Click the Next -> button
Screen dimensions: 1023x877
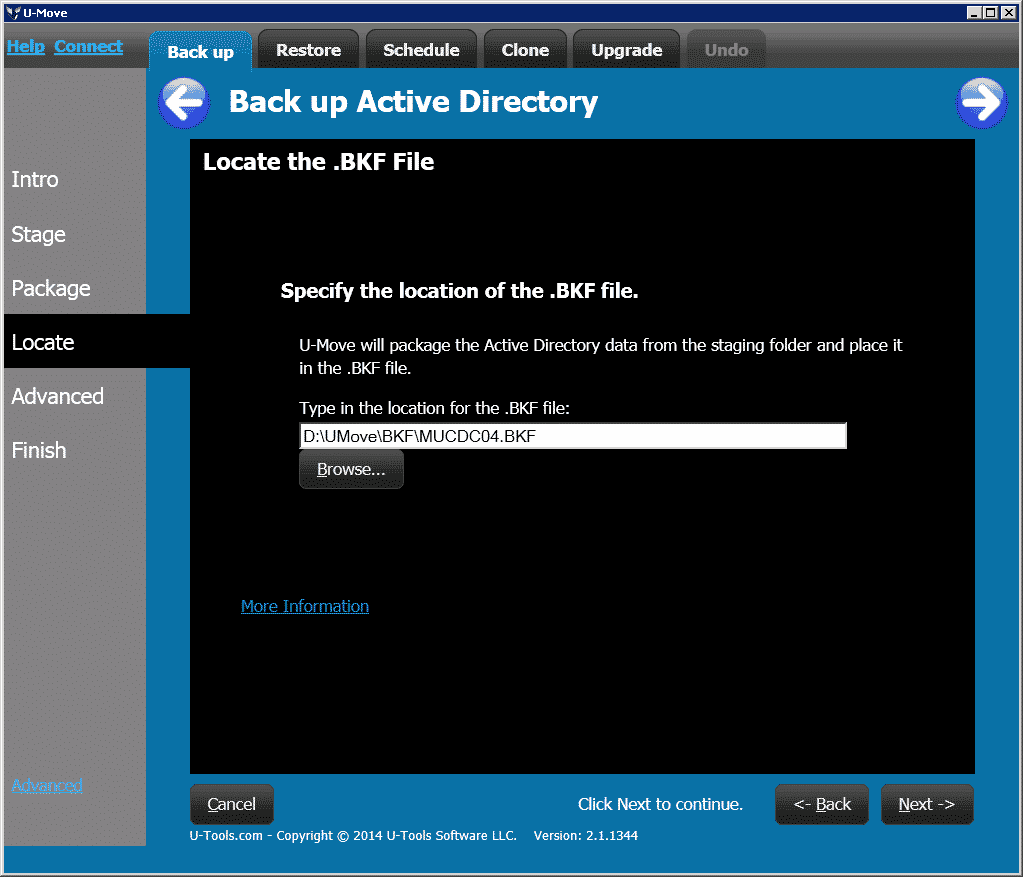[926, 804]
